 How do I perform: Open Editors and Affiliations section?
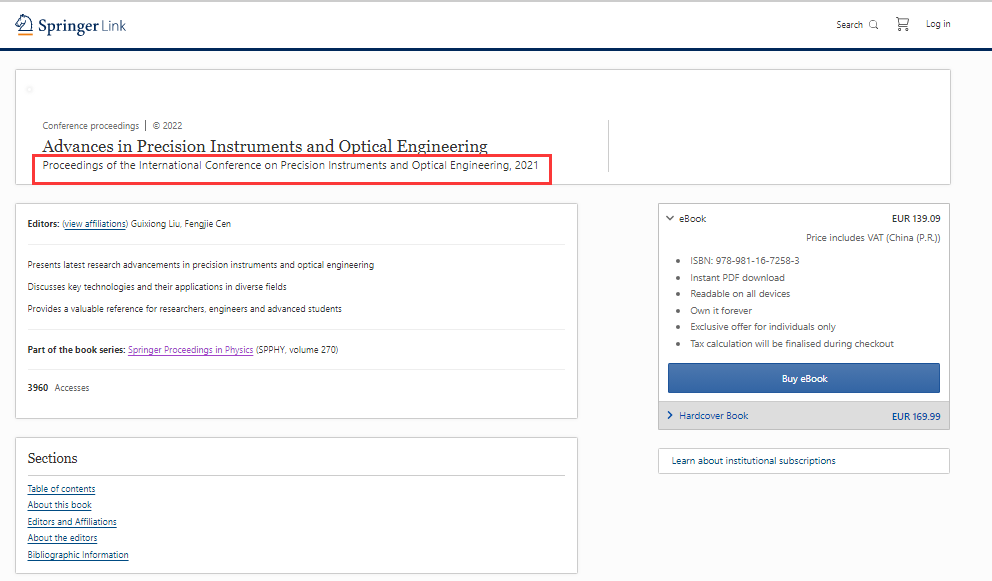(72, 522)
